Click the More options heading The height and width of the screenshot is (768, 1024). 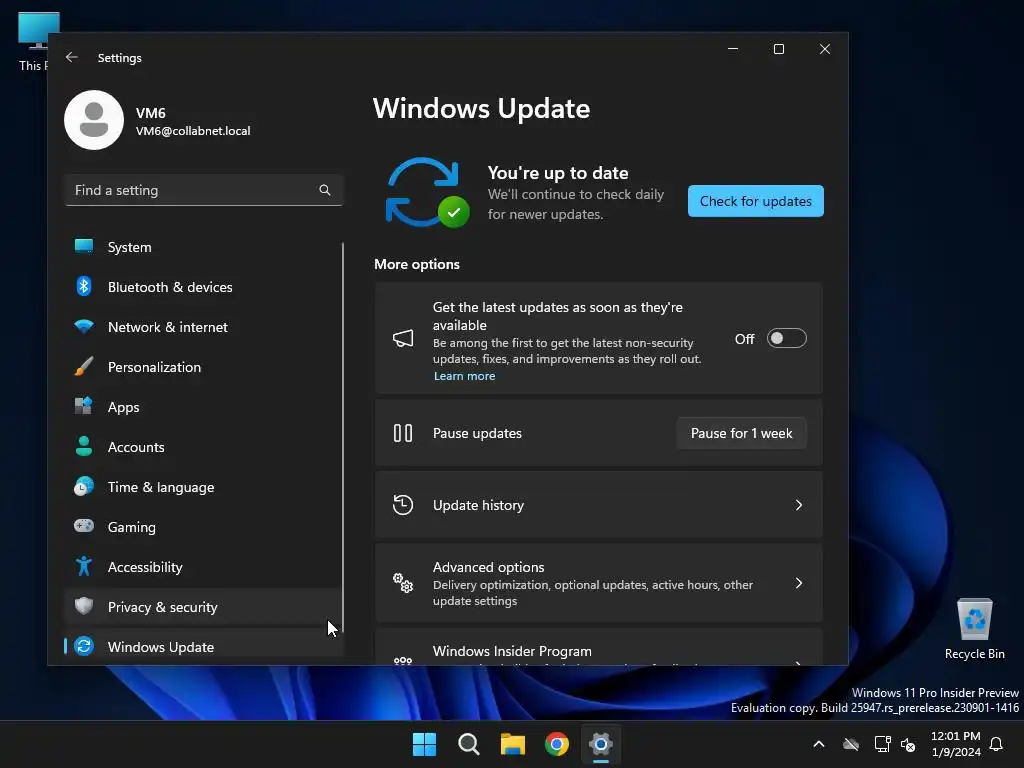[417, 264]
